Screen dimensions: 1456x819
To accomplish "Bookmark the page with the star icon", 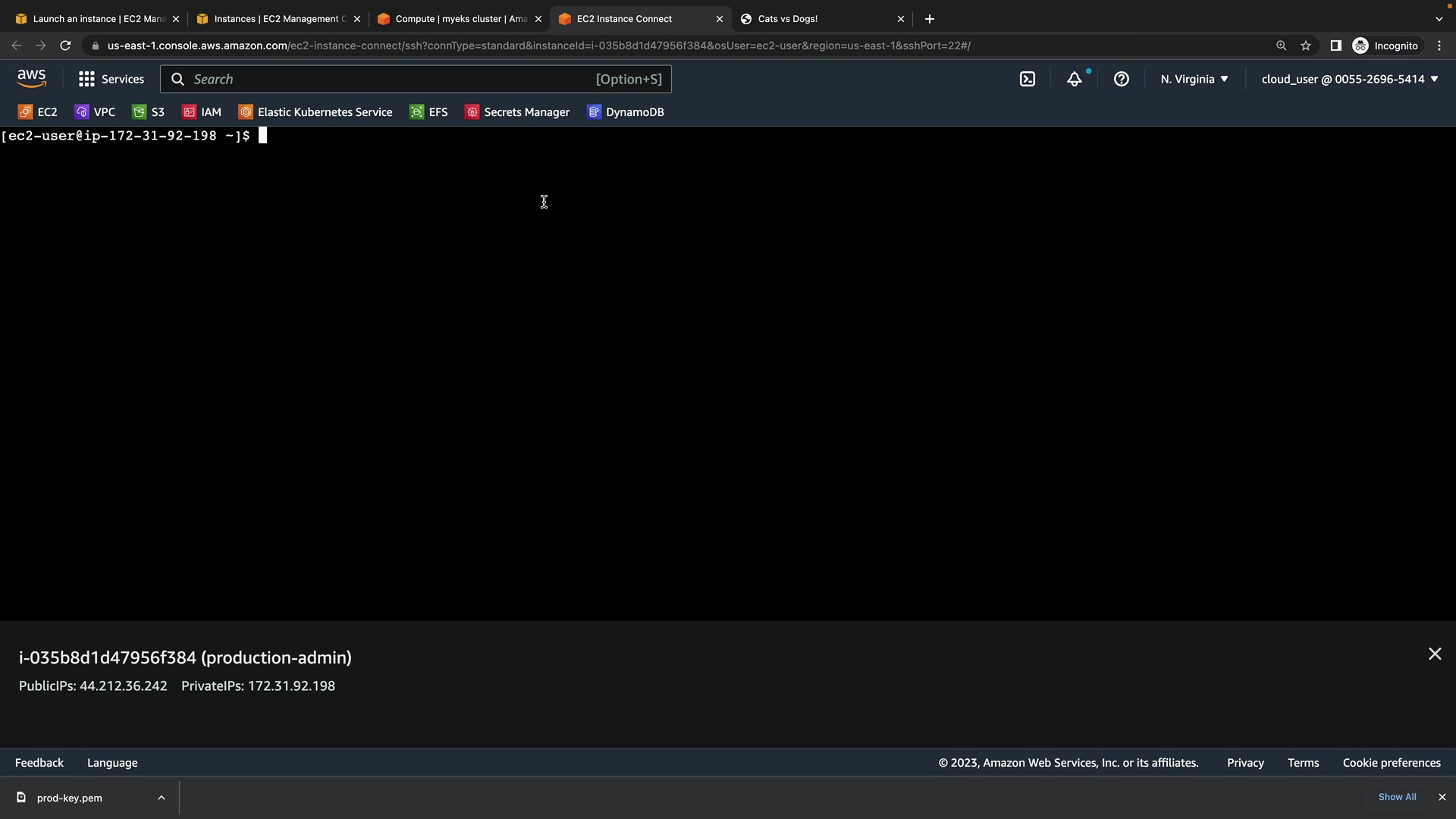I will point(1305,45).
